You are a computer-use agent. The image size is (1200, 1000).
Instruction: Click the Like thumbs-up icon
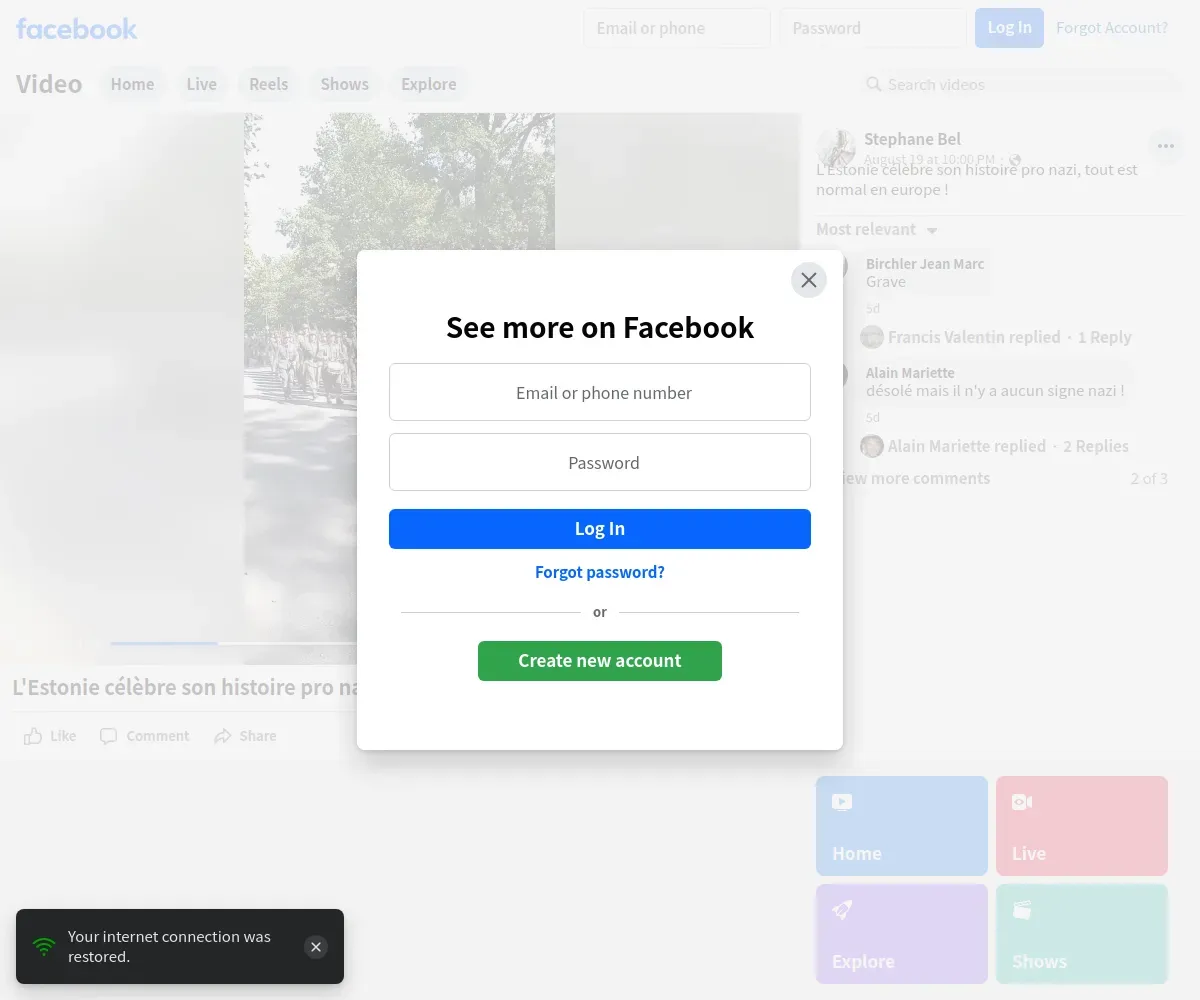pos(33,736)
